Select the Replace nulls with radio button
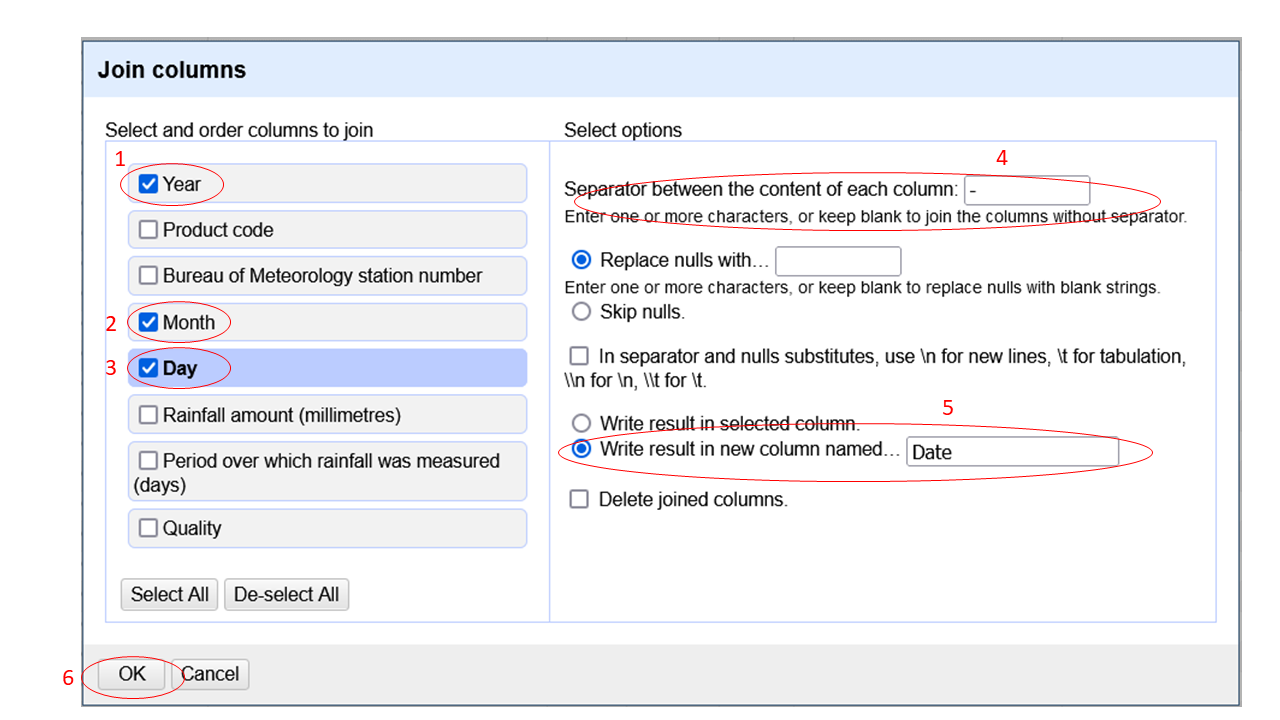The width and height of the screenshot is (1280, 720). pyautogui.click(x=581, y=260)
